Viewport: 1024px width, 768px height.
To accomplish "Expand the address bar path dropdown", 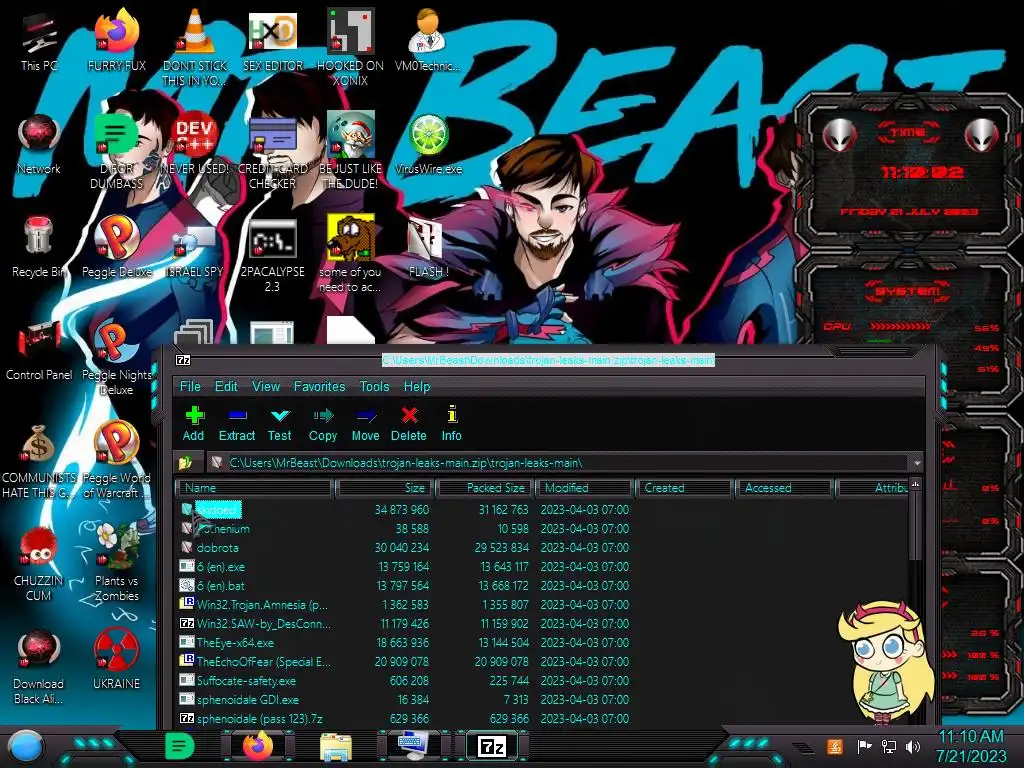I will click(x=917, y=462).
